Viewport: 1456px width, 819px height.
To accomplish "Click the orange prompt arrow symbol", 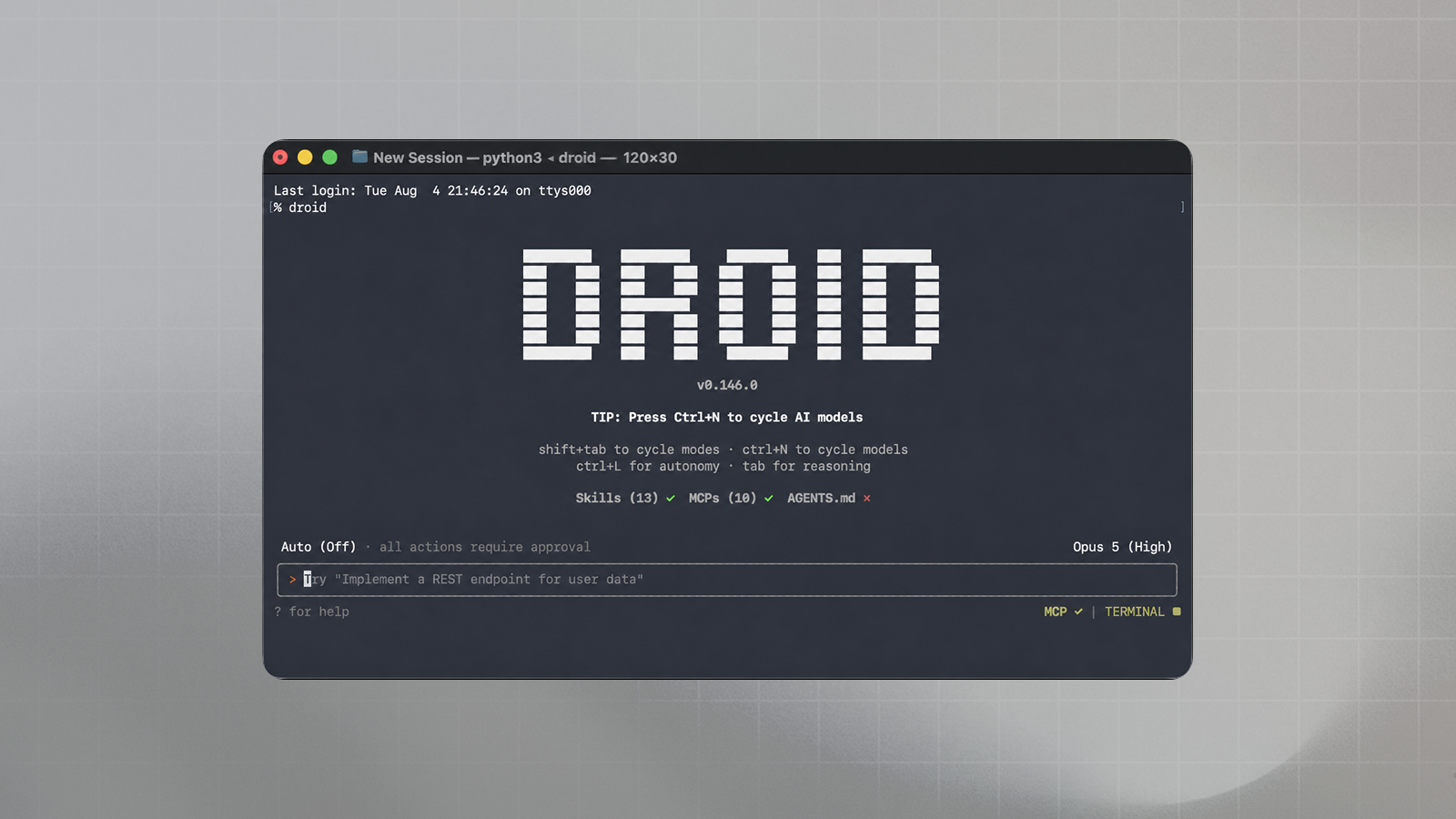I will (293, 580).
